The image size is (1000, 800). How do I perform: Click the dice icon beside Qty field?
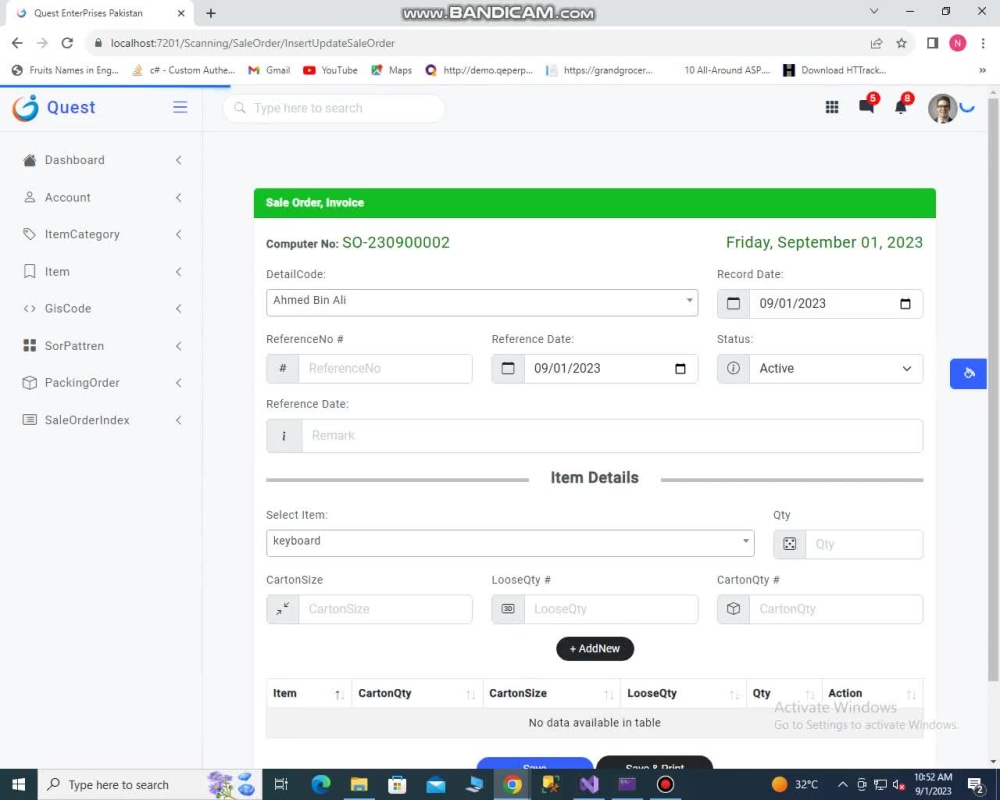789,544
